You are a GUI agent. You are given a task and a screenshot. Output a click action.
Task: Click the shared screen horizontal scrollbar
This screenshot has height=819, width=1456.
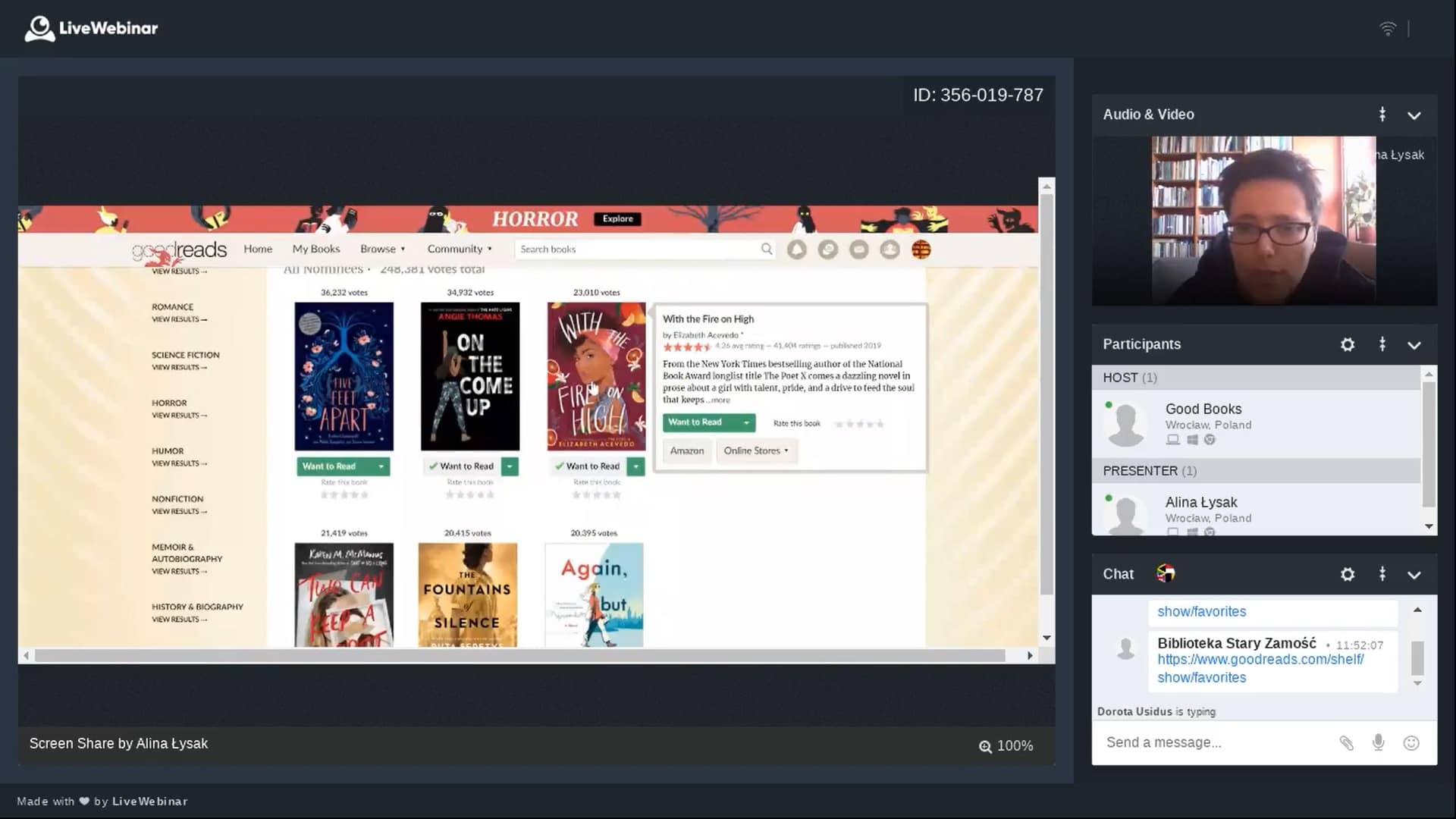[x=519, y=655]
